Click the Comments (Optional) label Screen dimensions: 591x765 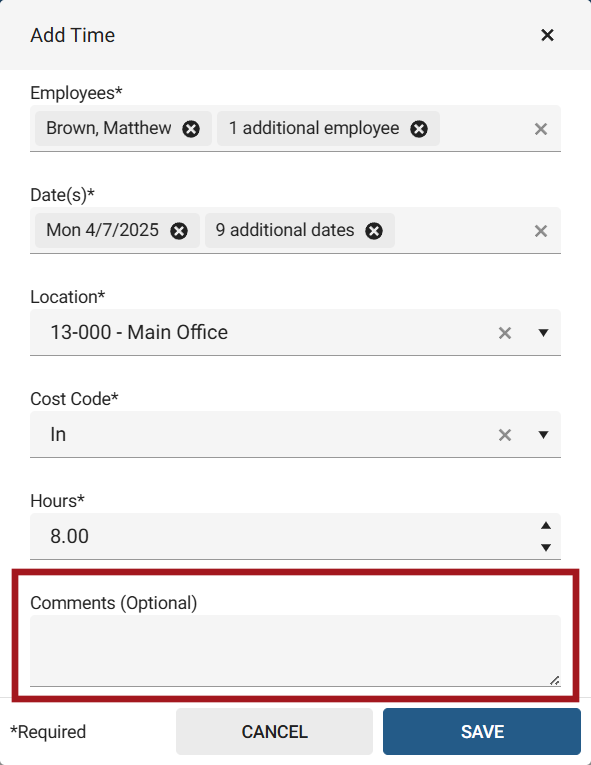(114, 603)
